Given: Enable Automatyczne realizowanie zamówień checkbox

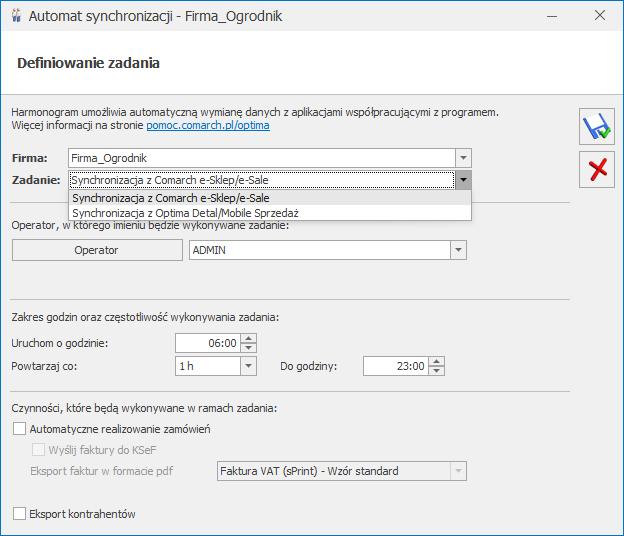Looking at the screenshot, I should tap(20, 429).
